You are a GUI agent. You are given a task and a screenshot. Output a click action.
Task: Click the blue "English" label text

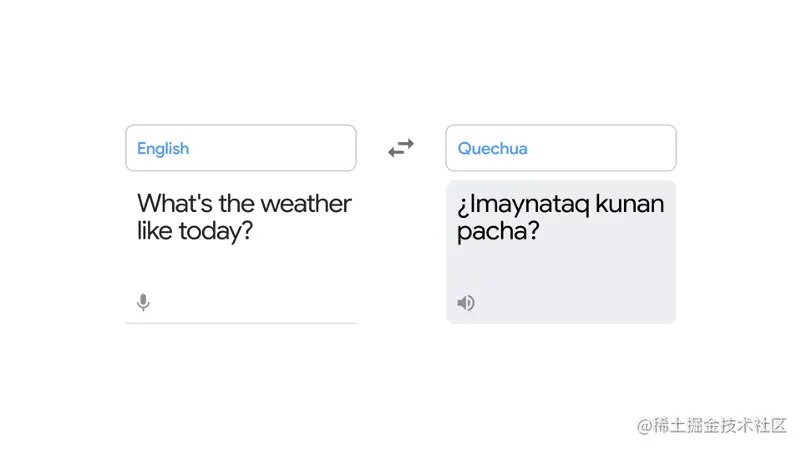click(163, 148)
